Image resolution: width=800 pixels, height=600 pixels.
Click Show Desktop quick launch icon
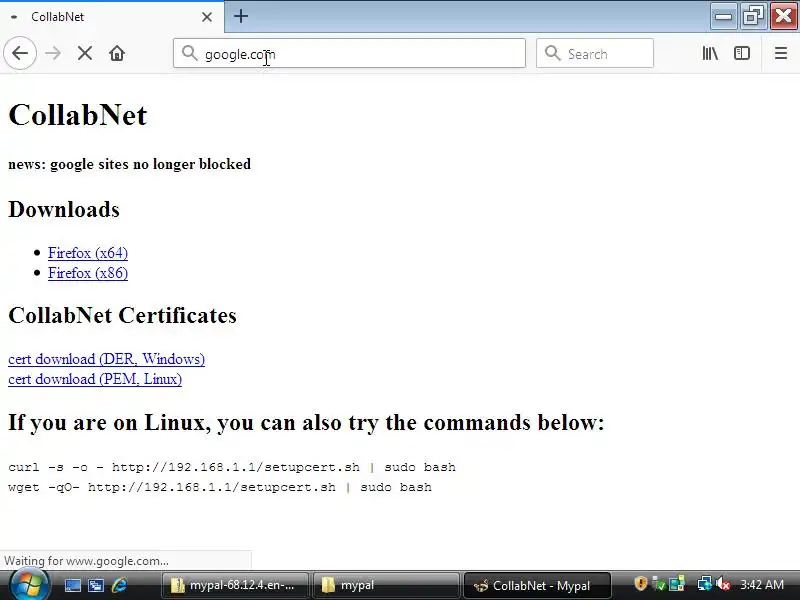point(72,585)
